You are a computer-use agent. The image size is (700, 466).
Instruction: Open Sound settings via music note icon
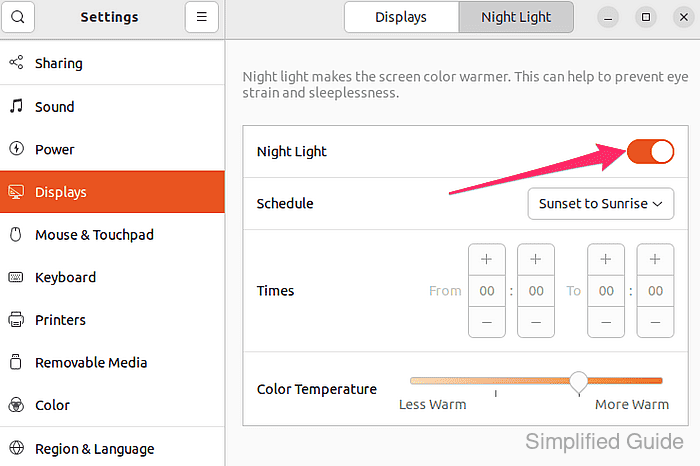16,106
